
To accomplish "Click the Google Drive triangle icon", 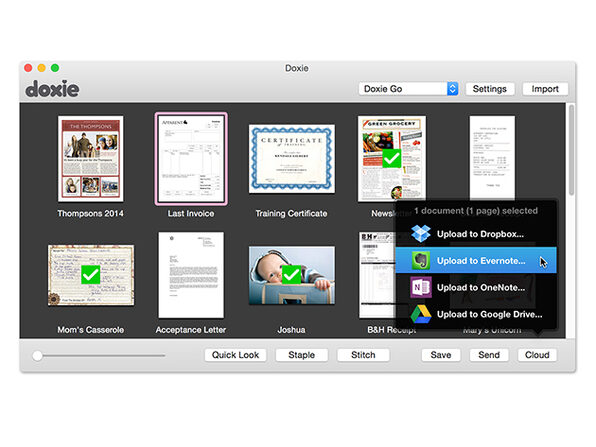I will 421,314.
